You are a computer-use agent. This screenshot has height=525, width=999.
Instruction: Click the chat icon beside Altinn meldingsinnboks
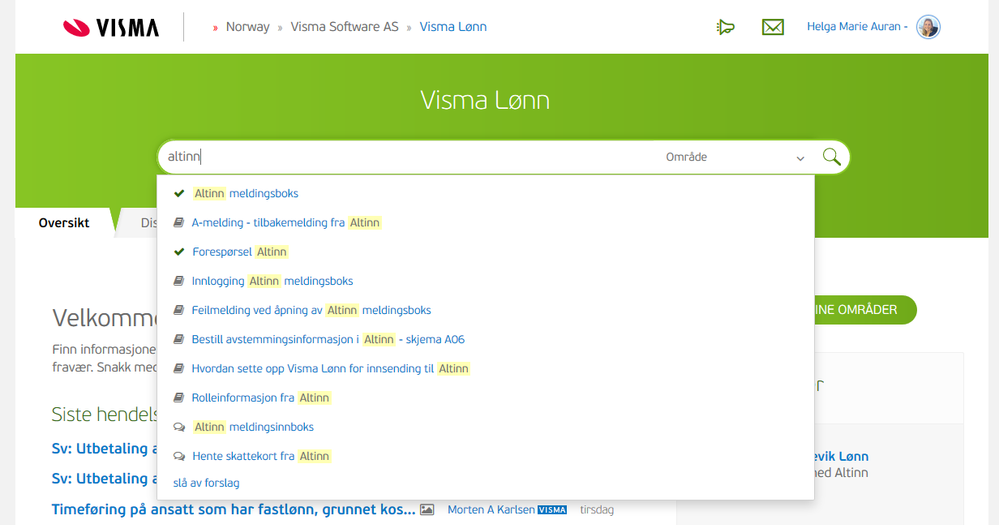[179, 427]
